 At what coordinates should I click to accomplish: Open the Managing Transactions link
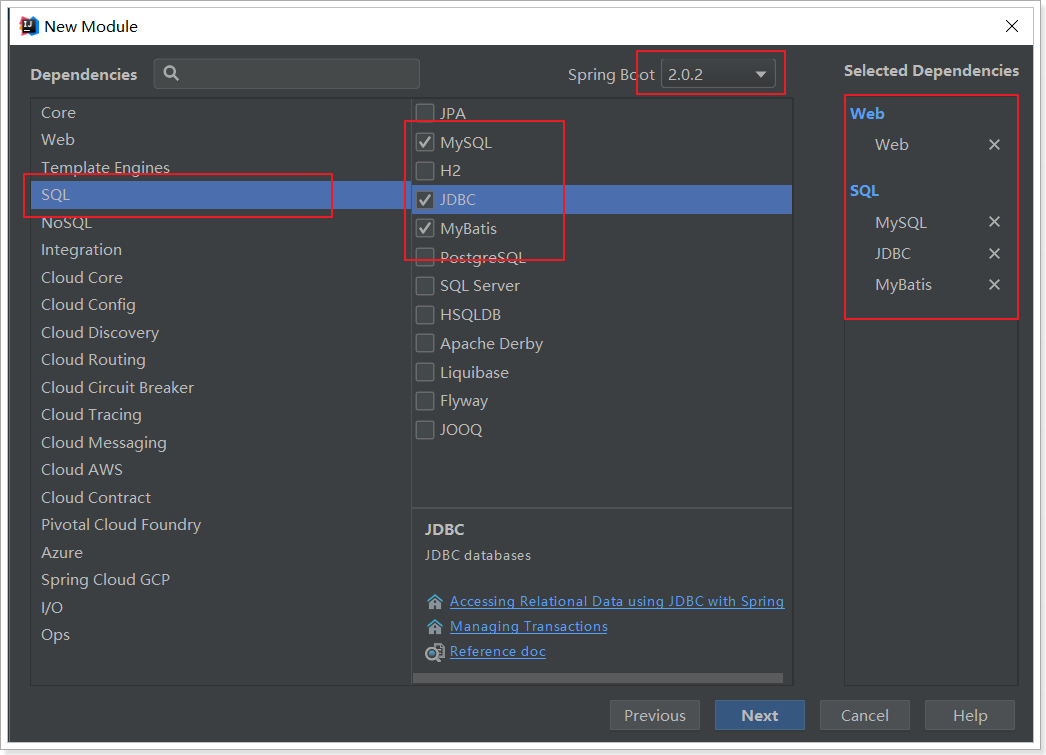click(528, 627)
